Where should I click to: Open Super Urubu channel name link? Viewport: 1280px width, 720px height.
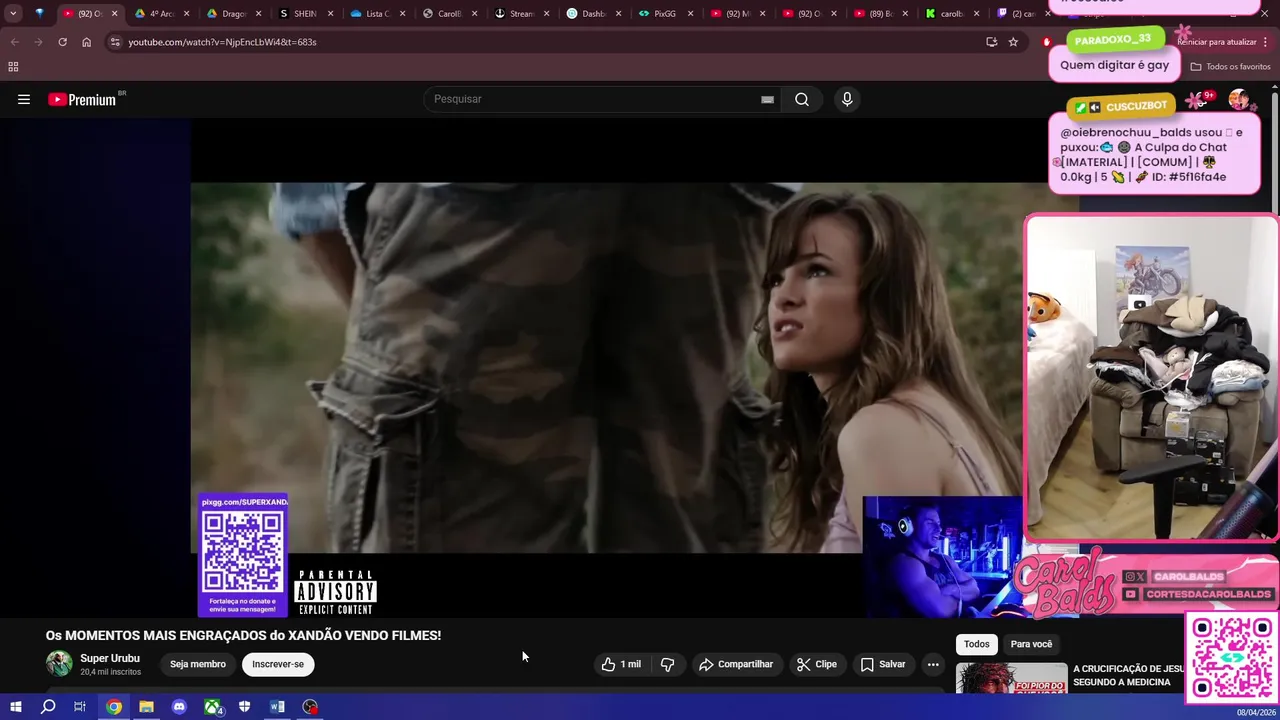[x=110, y=658]
